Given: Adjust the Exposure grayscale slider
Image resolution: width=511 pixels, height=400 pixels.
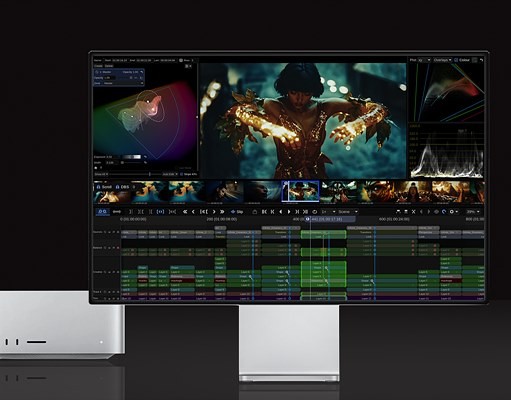Looking at the screenshot, I should click(132, 157).
